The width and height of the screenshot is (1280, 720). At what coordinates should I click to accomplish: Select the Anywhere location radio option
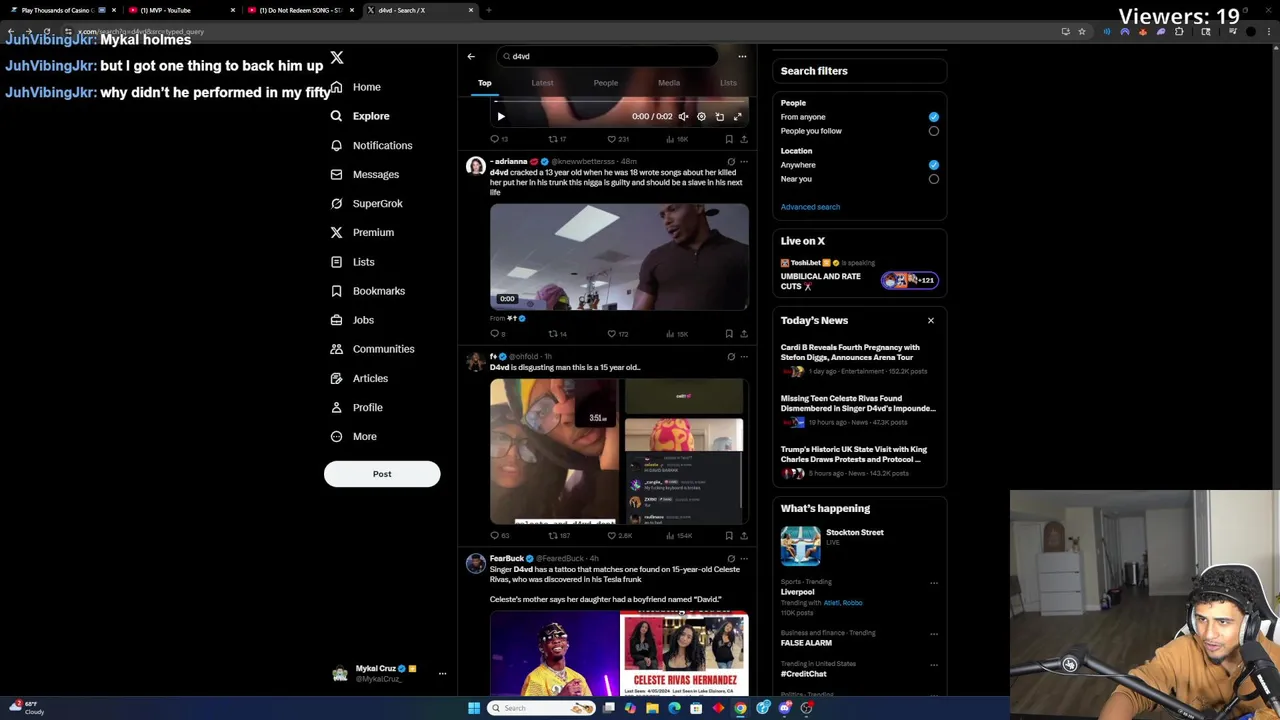[933, 165]
